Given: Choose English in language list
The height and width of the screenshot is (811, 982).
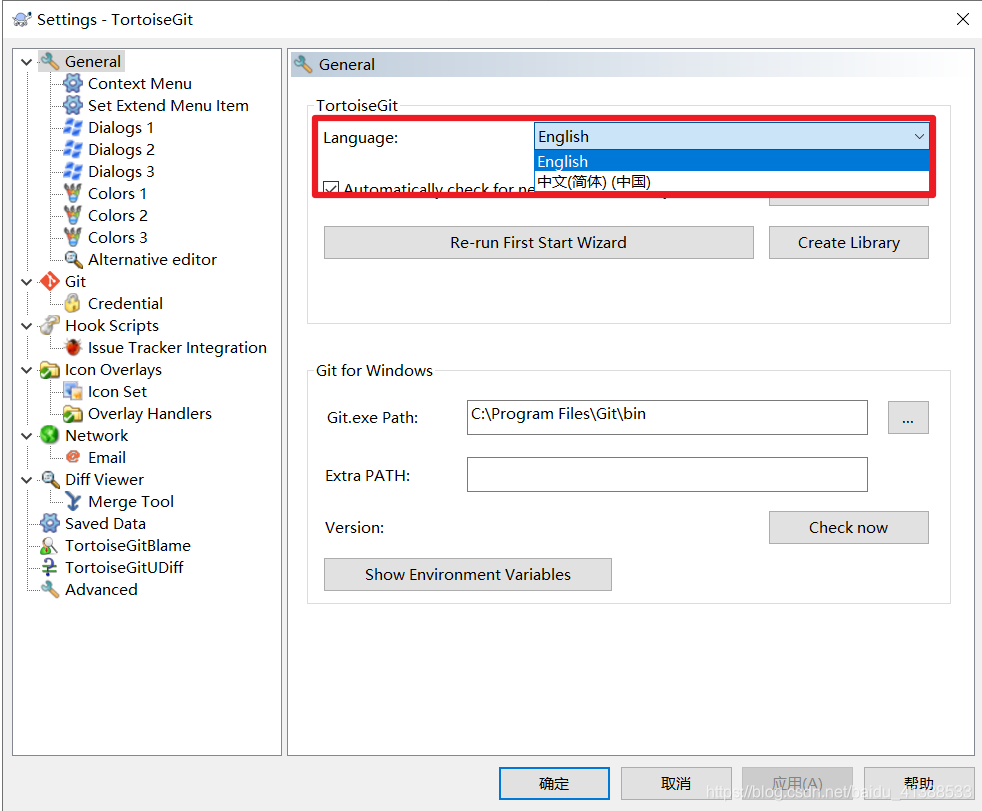Looking at the screenshot, I should pyautogui.click(x=731, y=161).
